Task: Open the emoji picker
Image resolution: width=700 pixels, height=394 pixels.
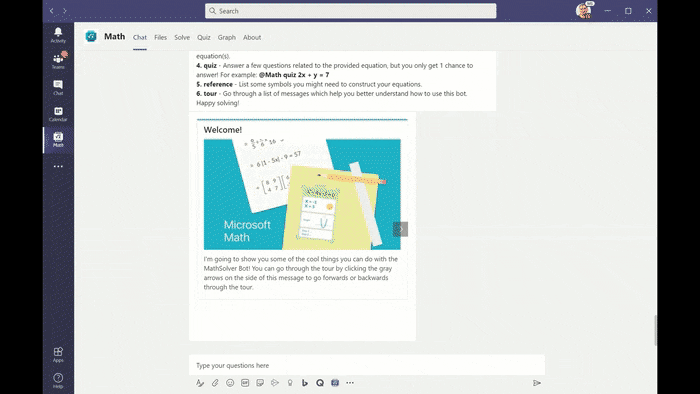Action: pyautogui.click(x=230, y=383)
